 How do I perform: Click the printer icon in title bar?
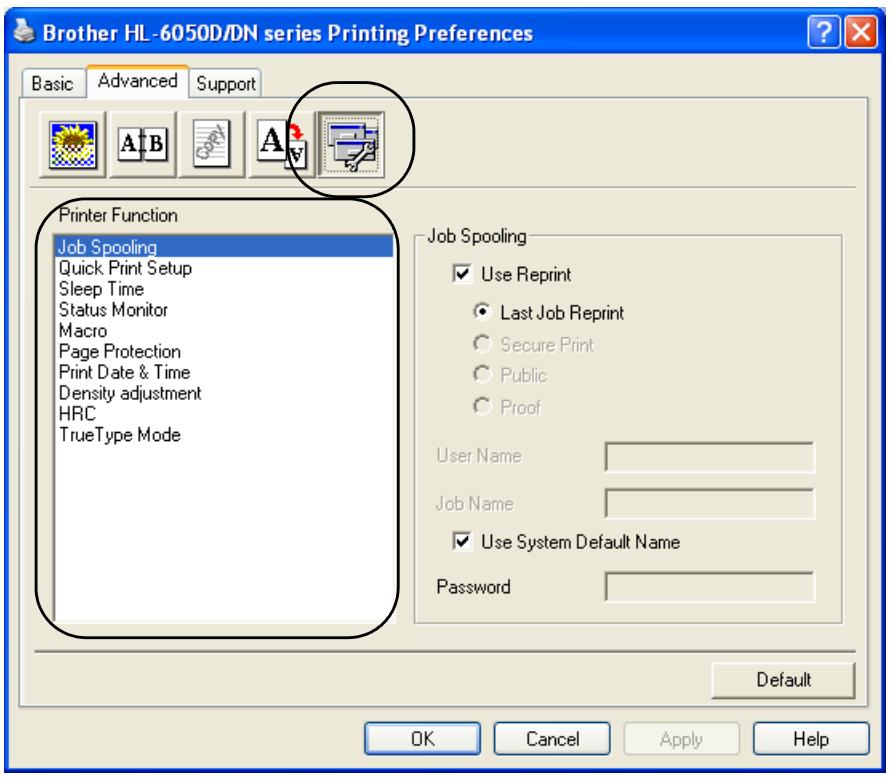click(24, 31)
